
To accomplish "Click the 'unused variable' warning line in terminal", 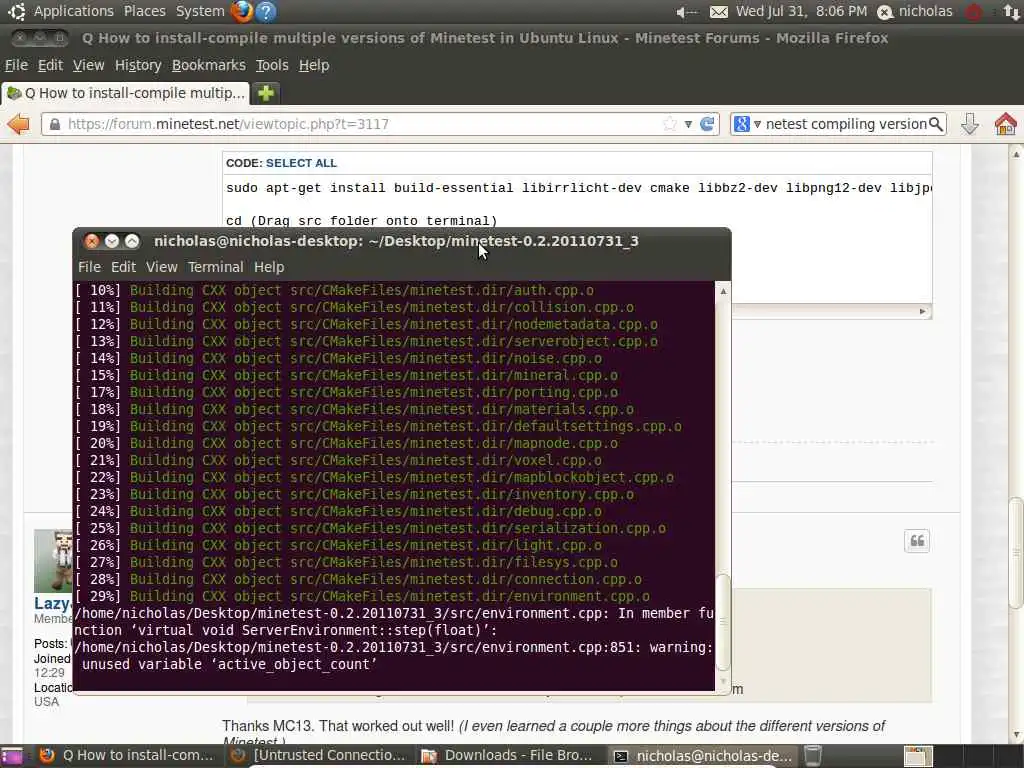I will coord(229,664).
